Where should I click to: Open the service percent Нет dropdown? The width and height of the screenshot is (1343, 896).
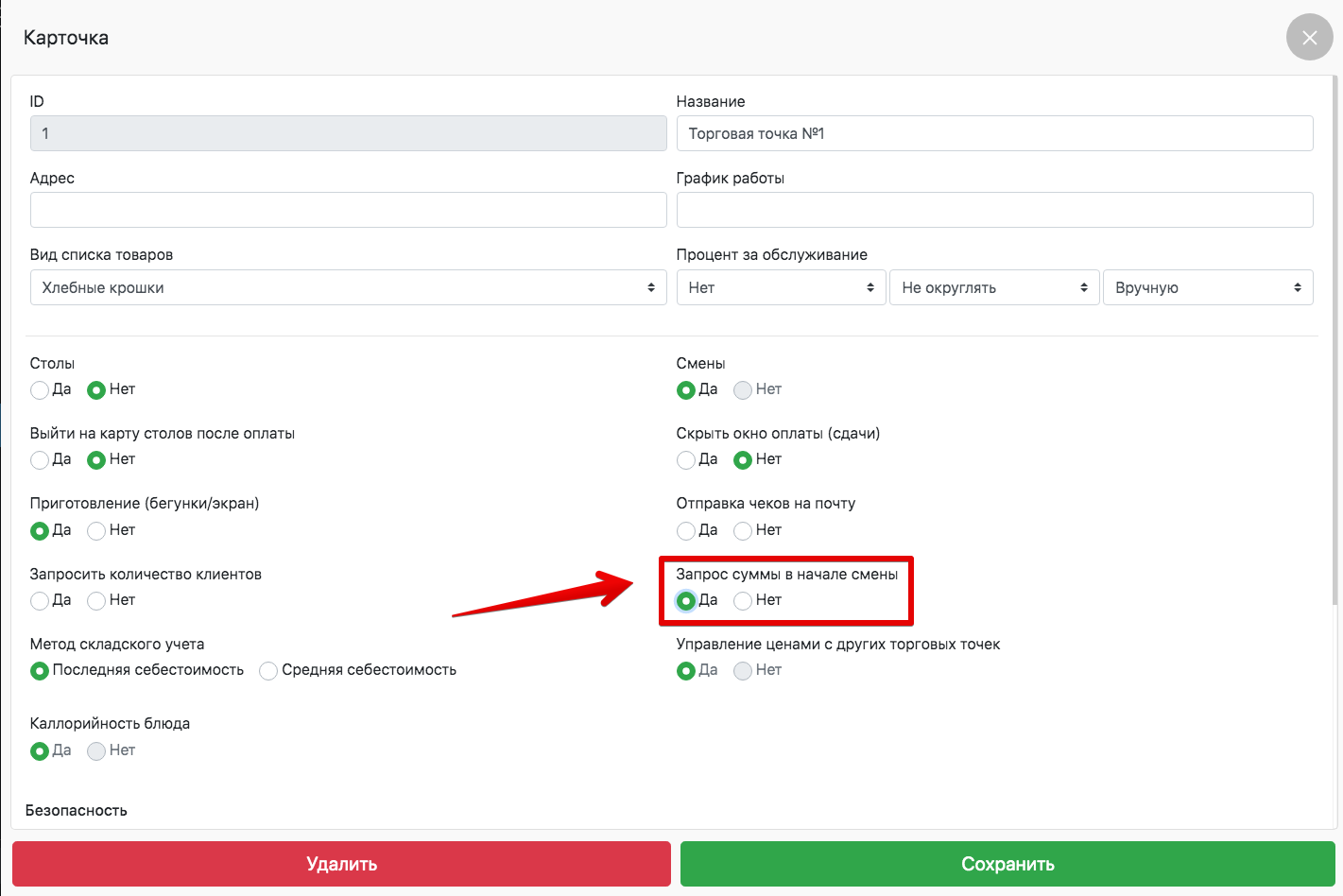[x=781, y=287]
